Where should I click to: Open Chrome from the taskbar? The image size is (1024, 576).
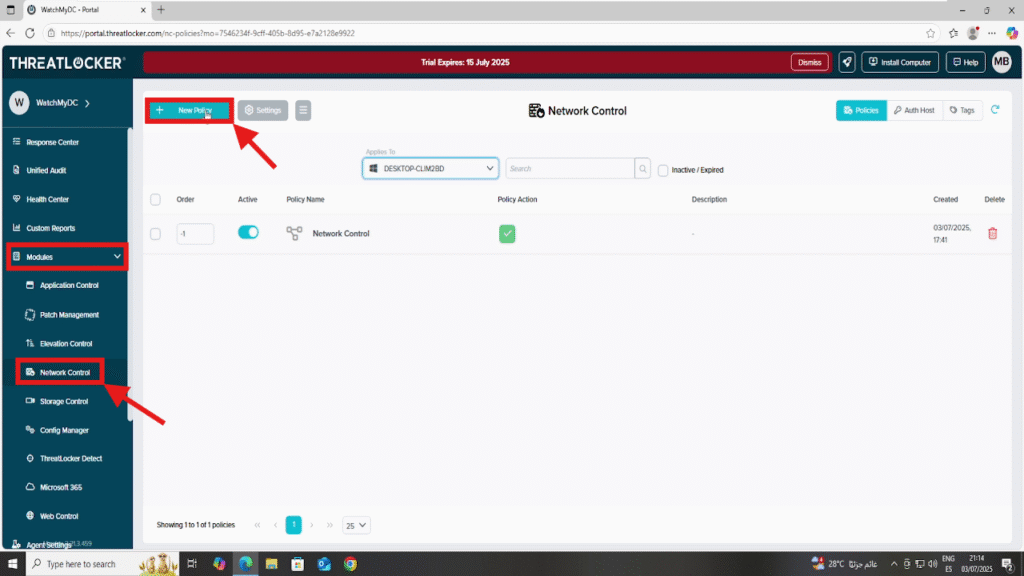[x=351, y=564]
